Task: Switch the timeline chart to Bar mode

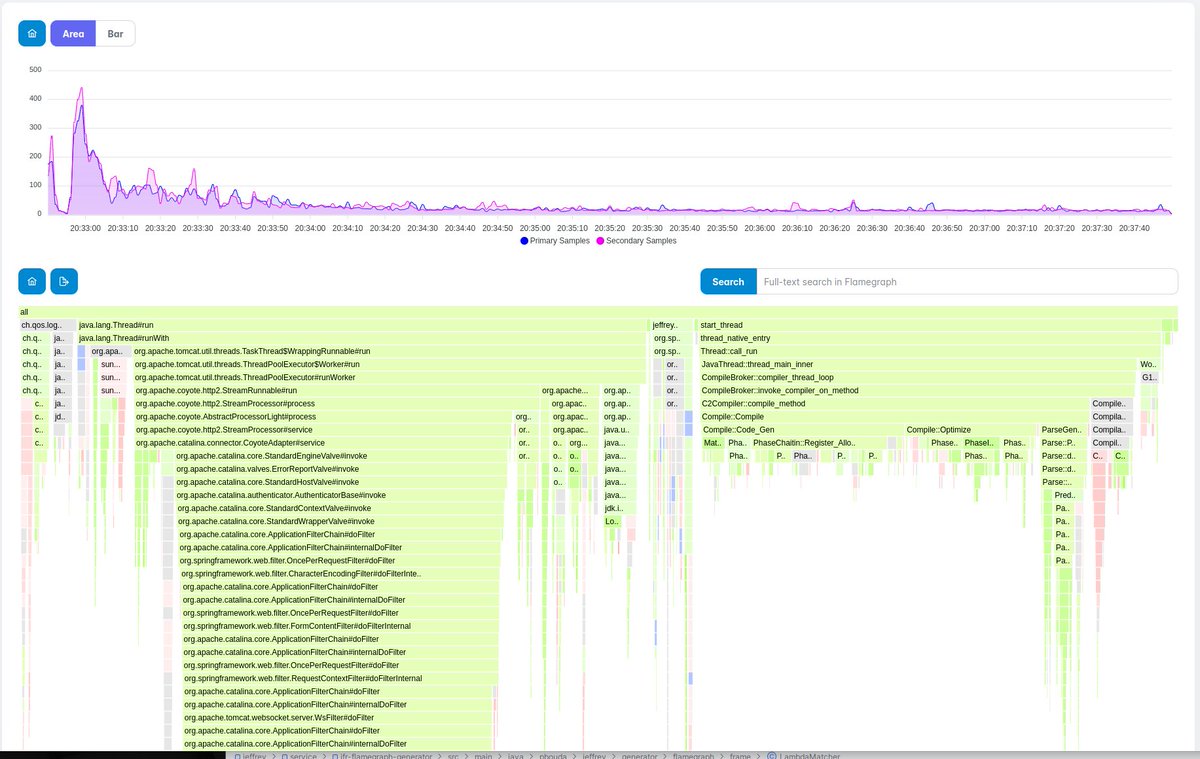Action: click(x=116, y=33)
